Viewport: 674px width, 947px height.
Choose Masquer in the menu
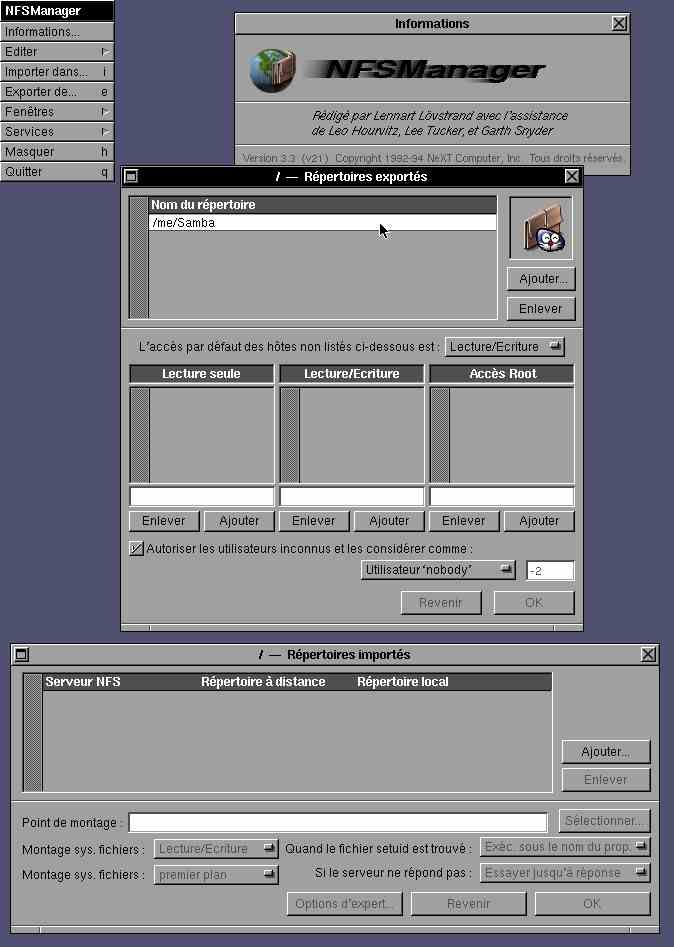tap(57, 152)
